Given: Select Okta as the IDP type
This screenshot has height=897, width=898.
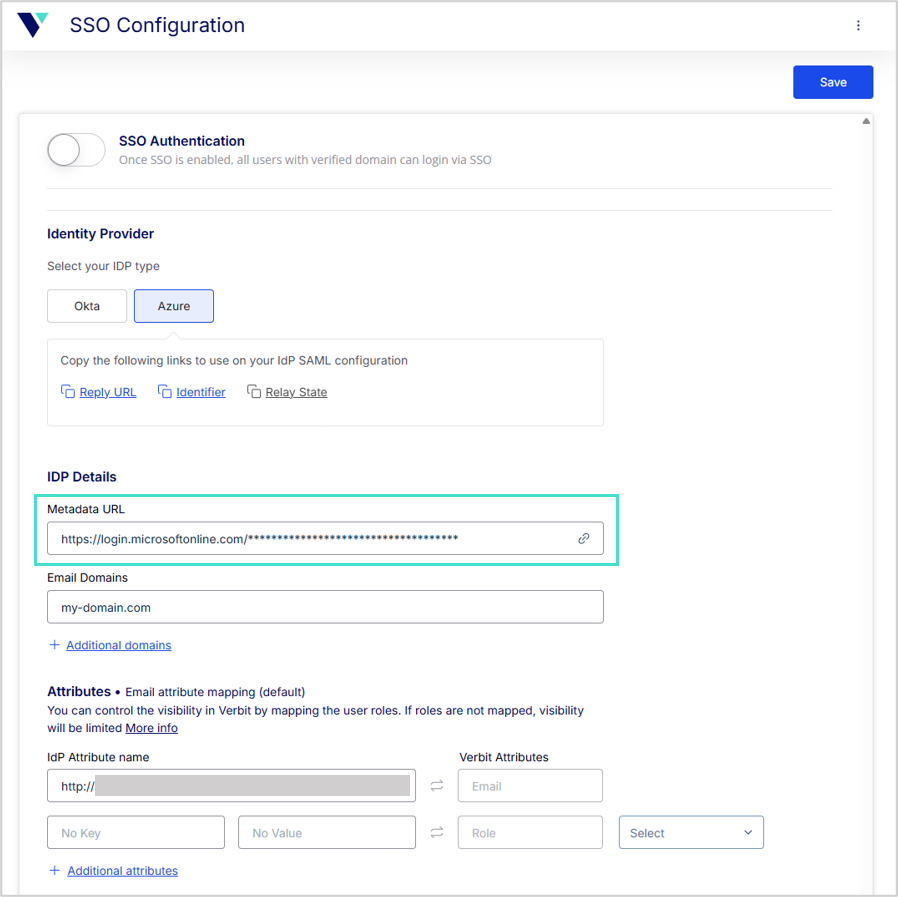Looking at the screenshot, I should [87, 306].
